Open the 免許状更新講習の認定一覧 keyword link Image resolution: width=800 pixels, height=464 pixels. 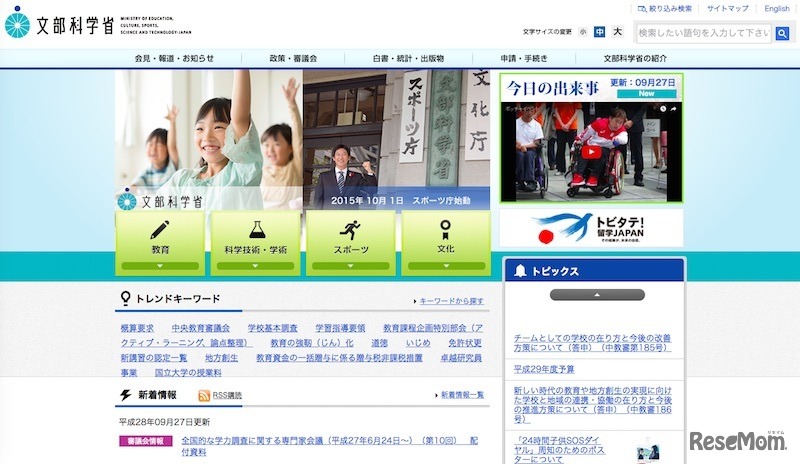[x=154, y=358]
